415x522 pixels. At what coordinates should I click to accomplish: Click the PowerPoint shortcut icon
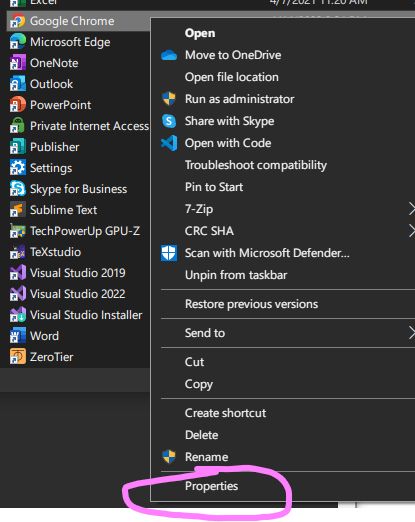click(18, 105)
